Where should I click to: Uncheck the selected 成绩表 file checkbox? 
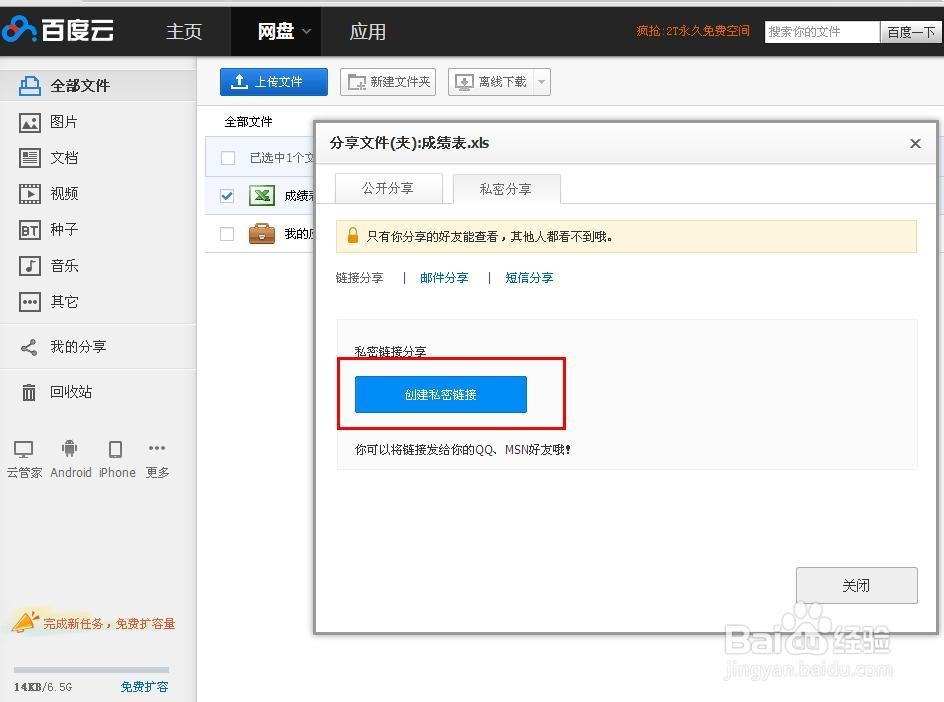pyautogui.click(x=226, y=196)
